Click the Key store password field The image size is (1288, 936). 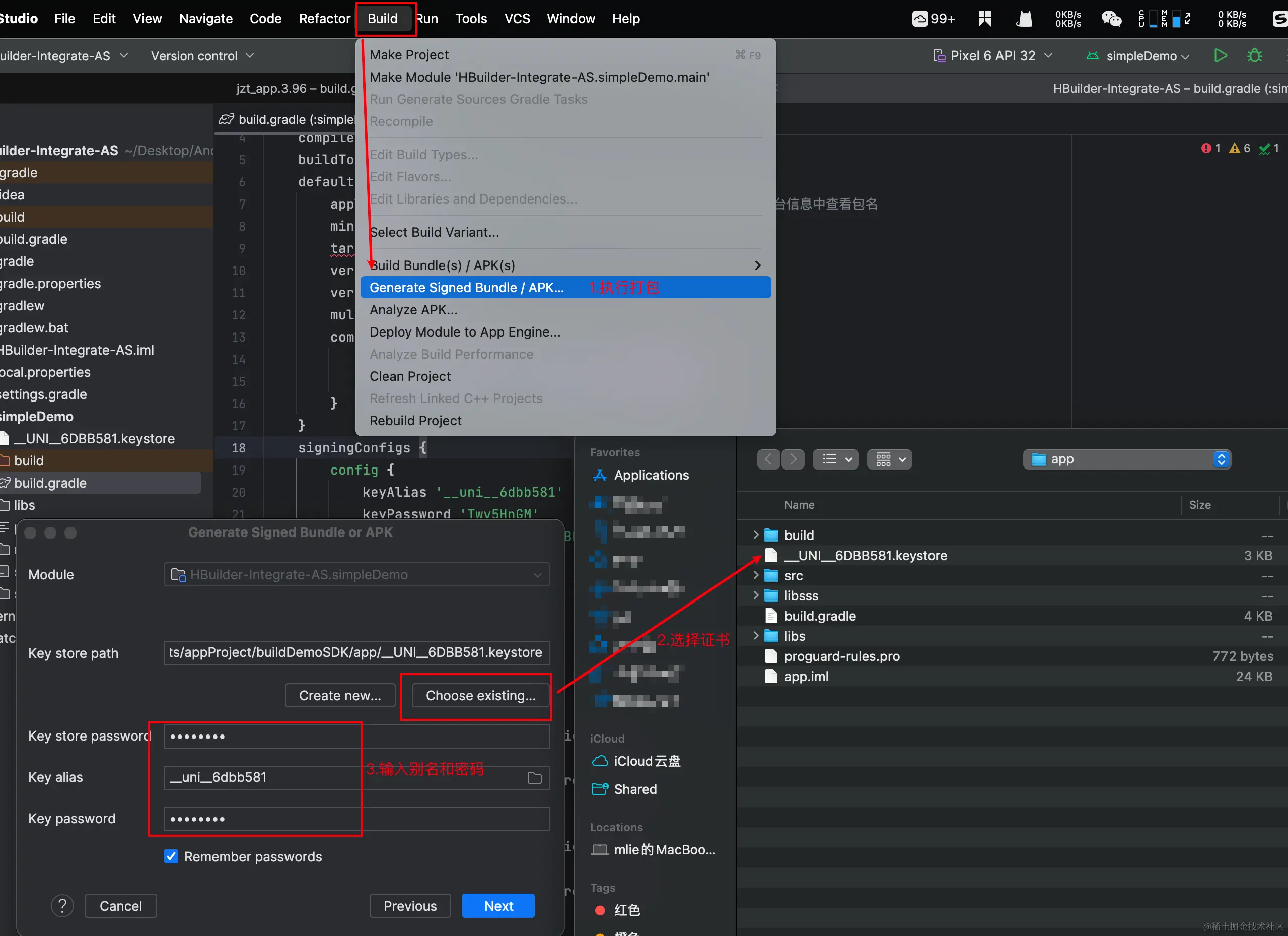click(x=356, y=737)
